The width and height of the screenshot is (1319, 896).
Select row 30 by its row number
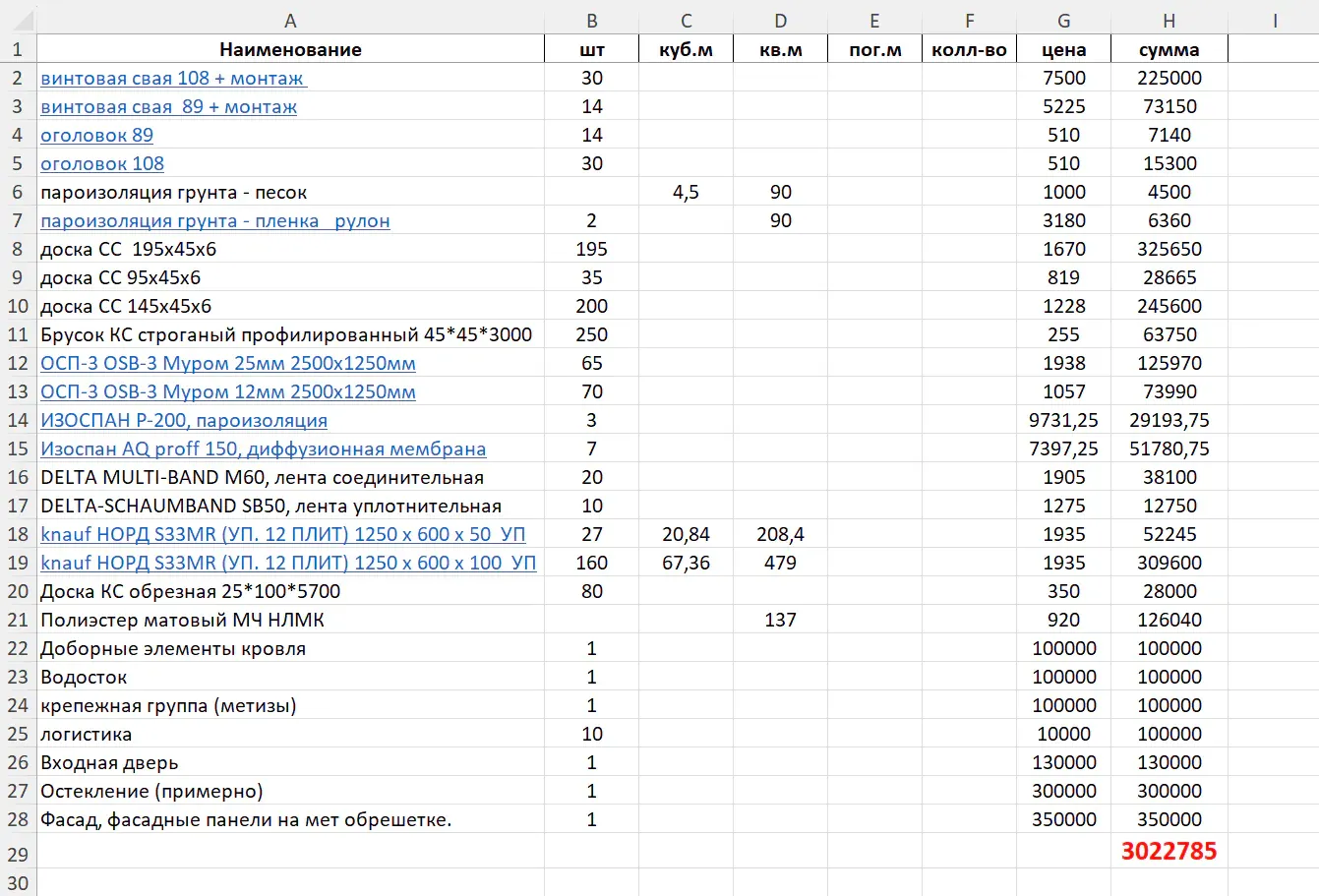point(18,882)
